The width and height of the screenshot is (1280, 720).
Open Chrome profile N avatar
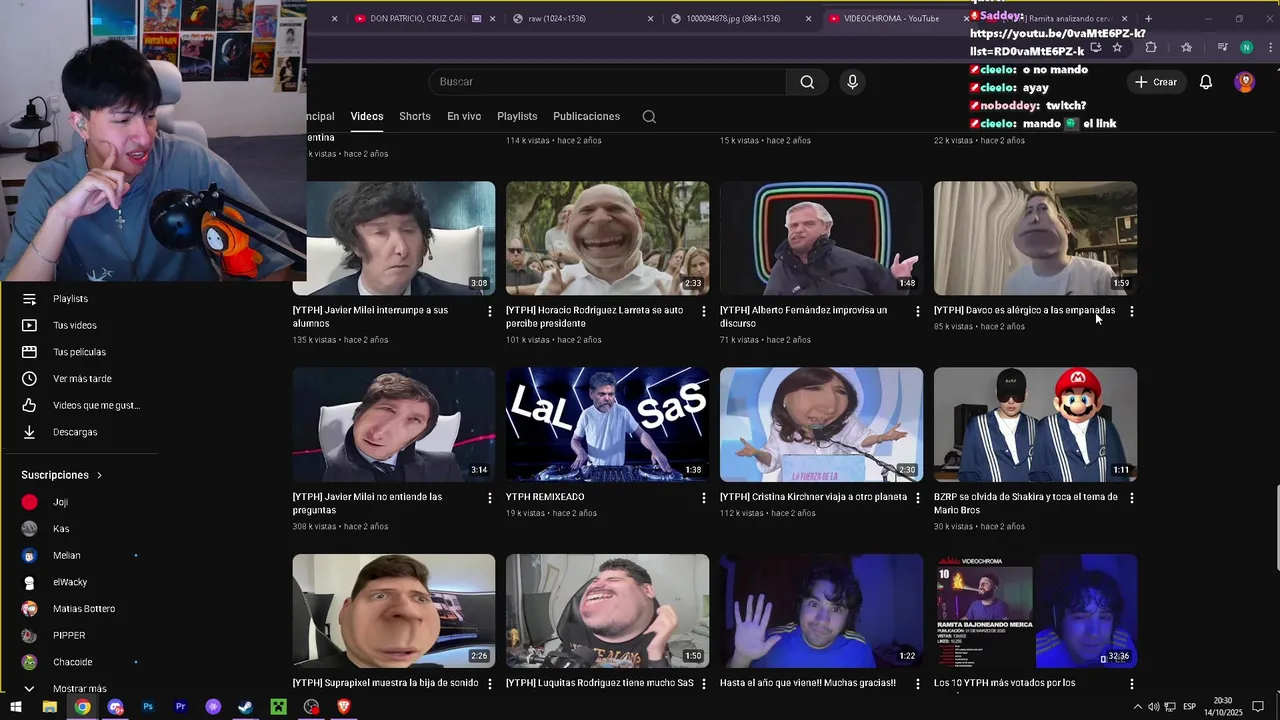pos(1246,47)
